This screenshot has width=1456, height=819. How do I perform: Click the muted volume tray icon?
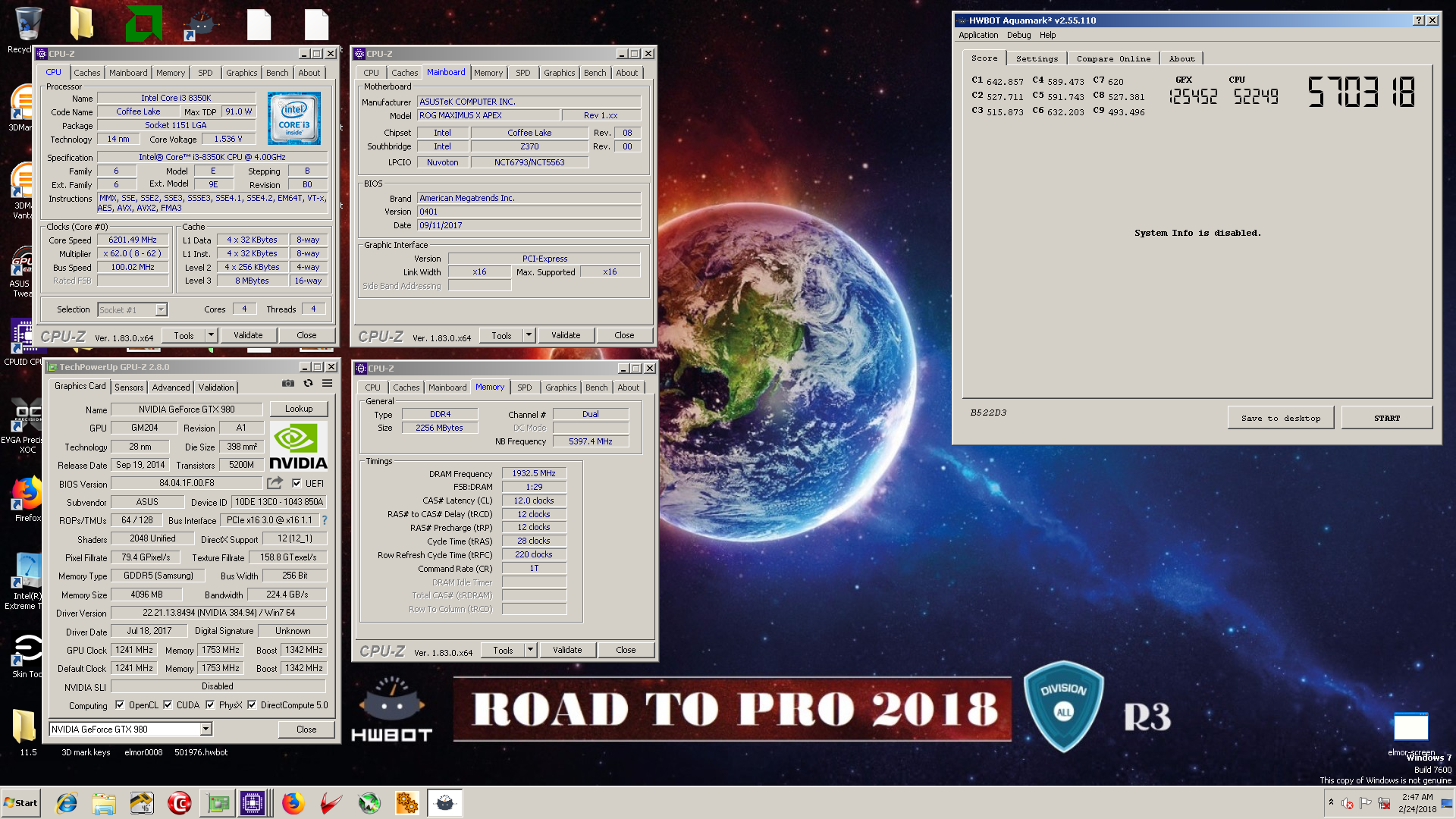pos(1348,803)
